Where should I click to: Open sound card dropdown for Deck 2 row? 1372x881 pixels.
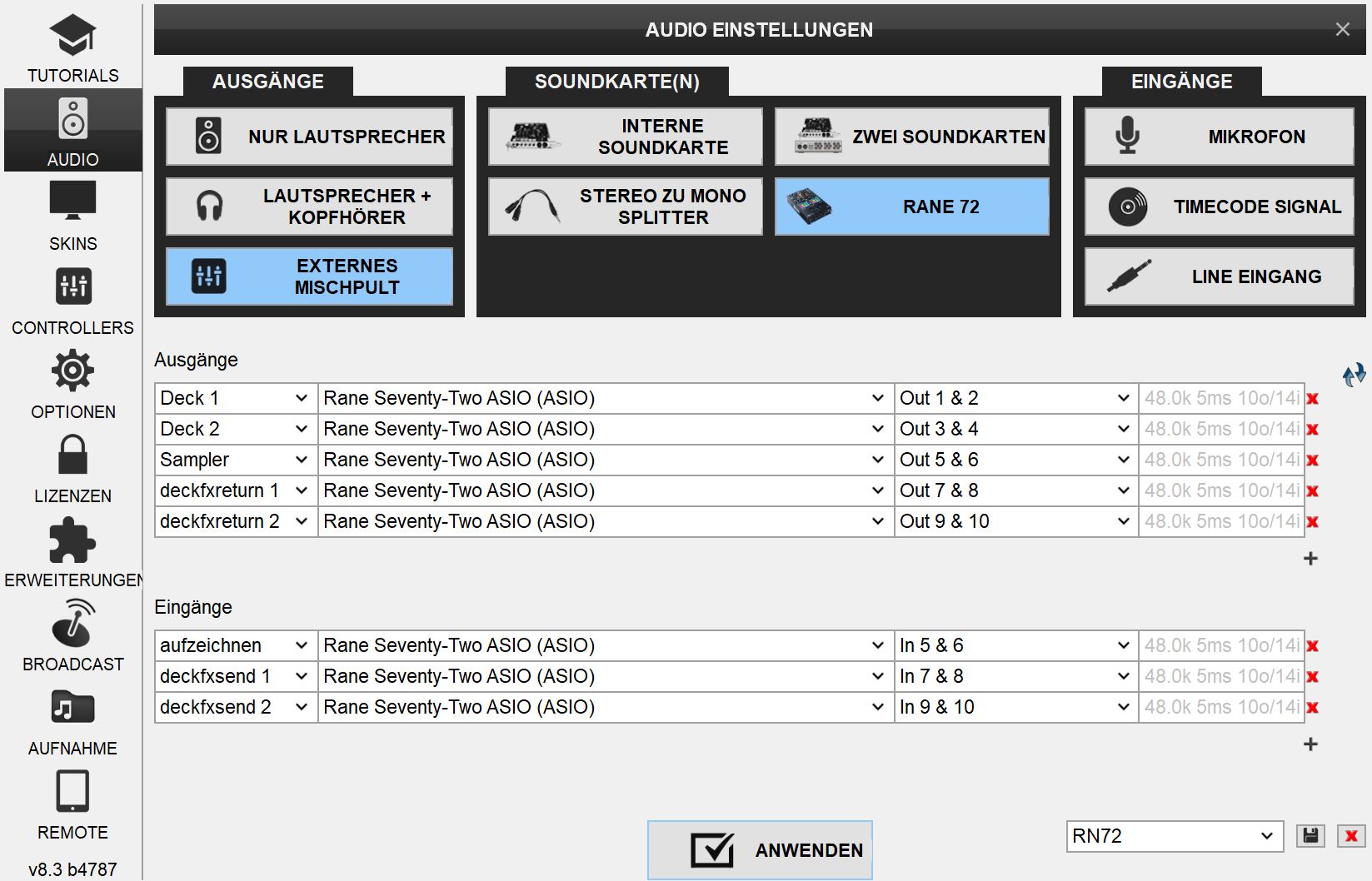[606, 429]
